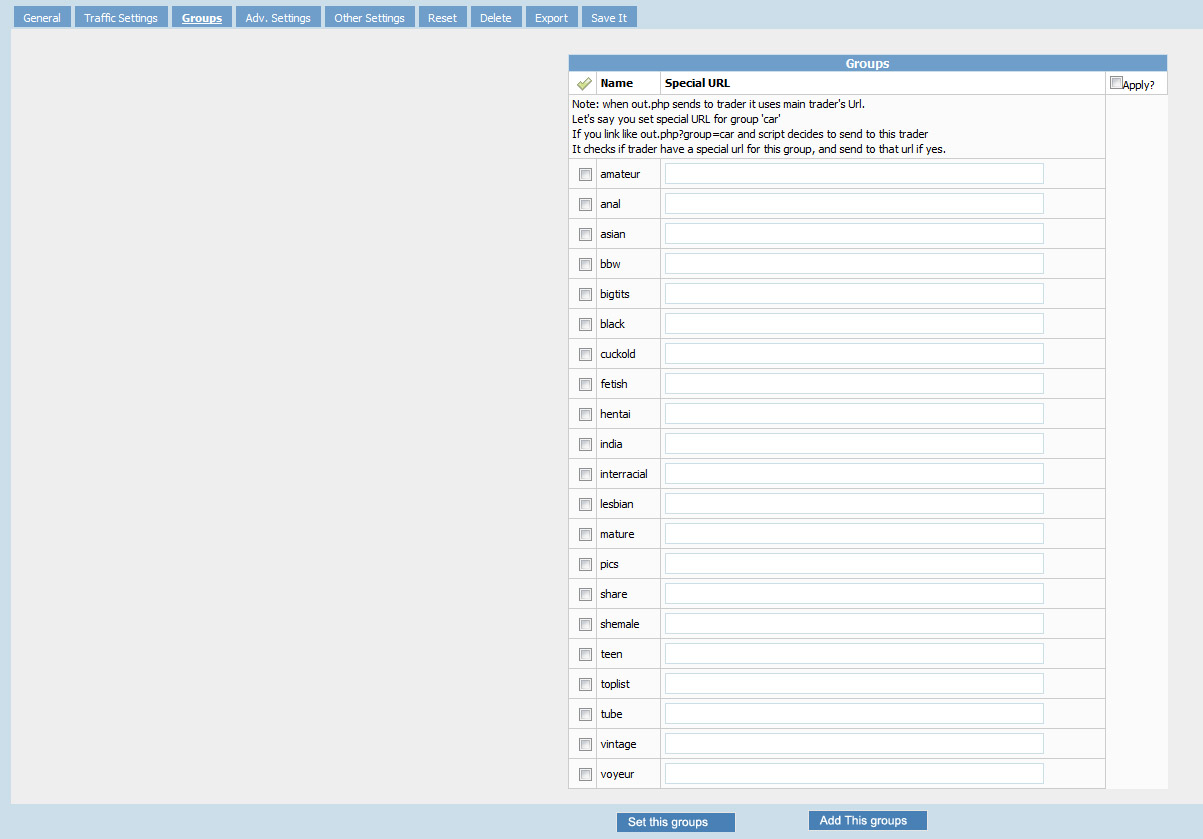The width and height of the screenshot is (1203, 839).
Task: Focus the Special URL field for amateur
Action: coord(855,174)
